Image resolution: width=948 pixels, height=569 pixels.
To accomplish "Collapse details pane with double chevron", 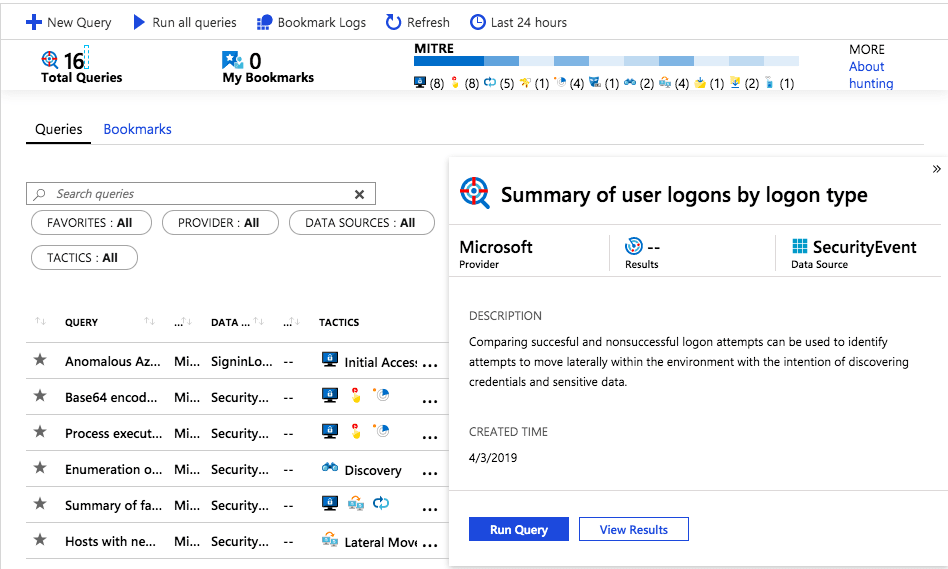I will [x=937, y=169].
